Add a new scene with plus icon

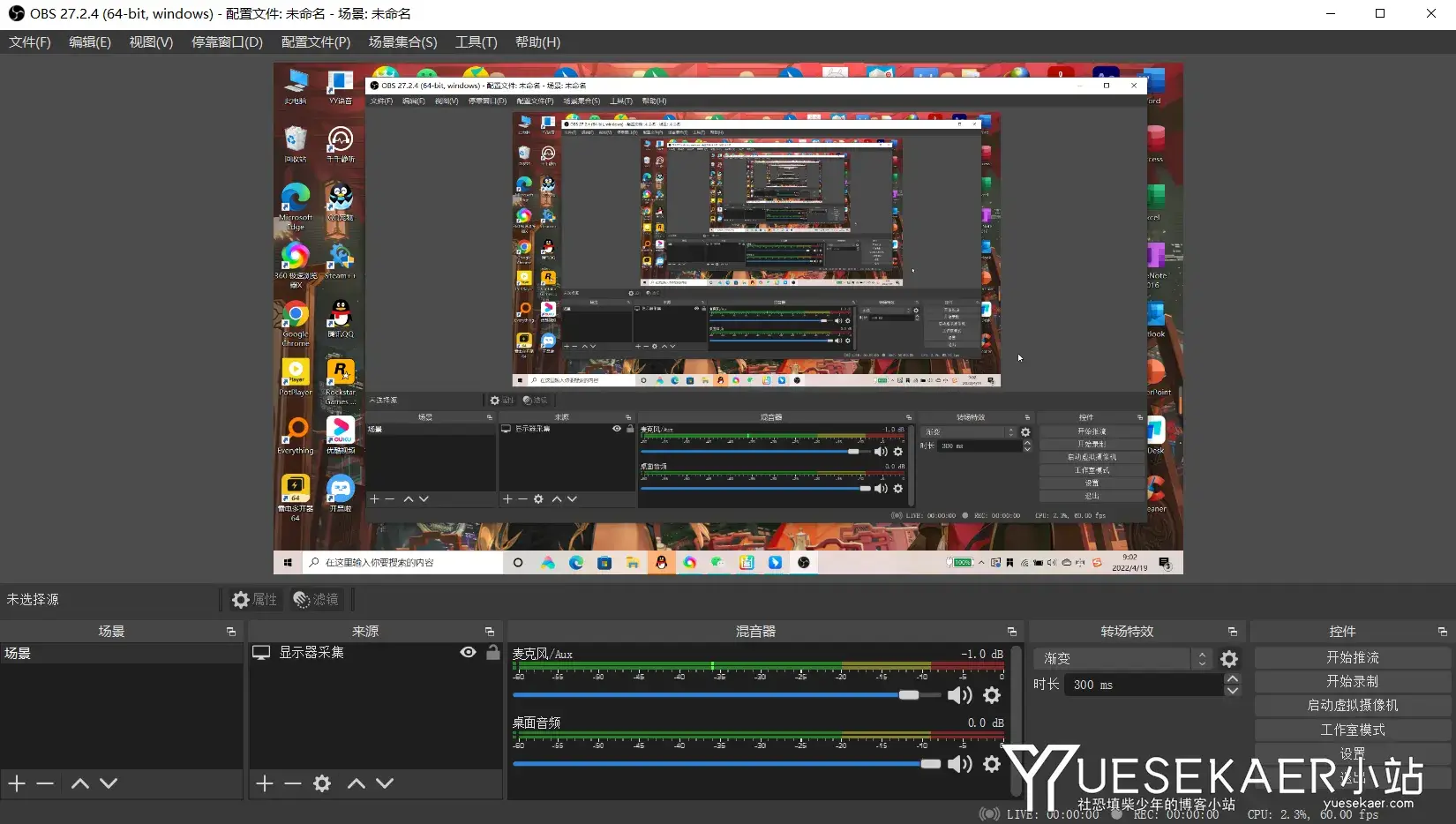pyautogui.click(x=17, y=783)
